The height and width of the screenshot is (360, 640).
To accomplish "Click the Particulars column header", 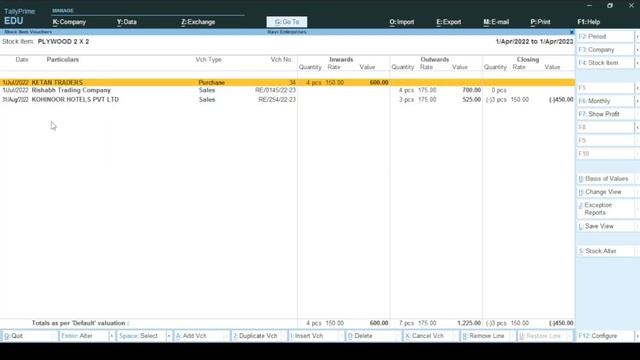I will (x=62, y=60).
